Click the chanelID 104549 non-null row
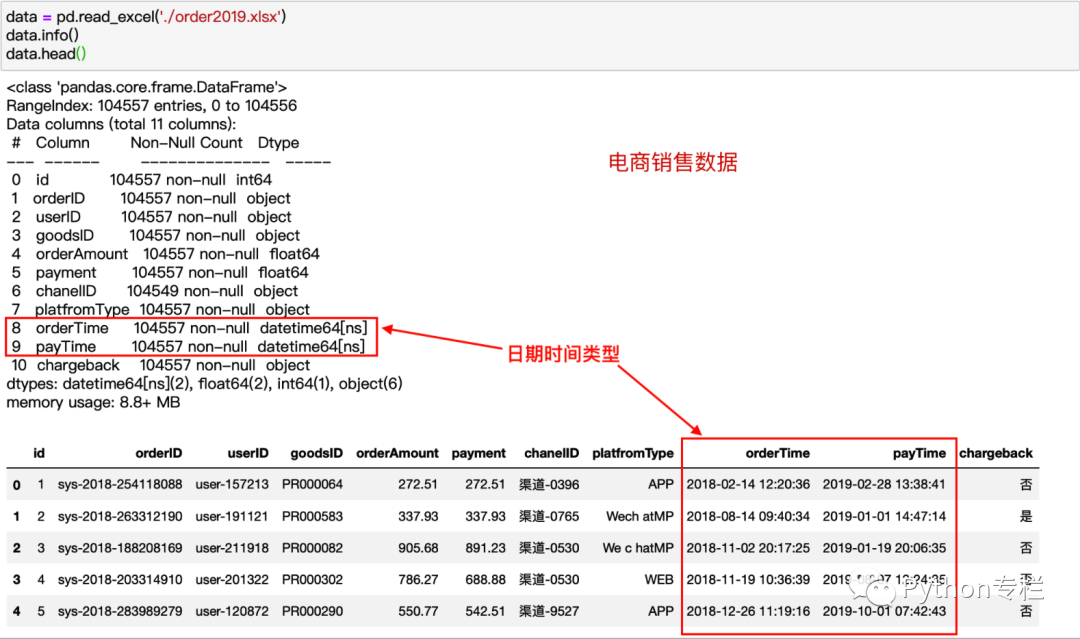Screen dimensions: 1080x639 pos(155,291)
